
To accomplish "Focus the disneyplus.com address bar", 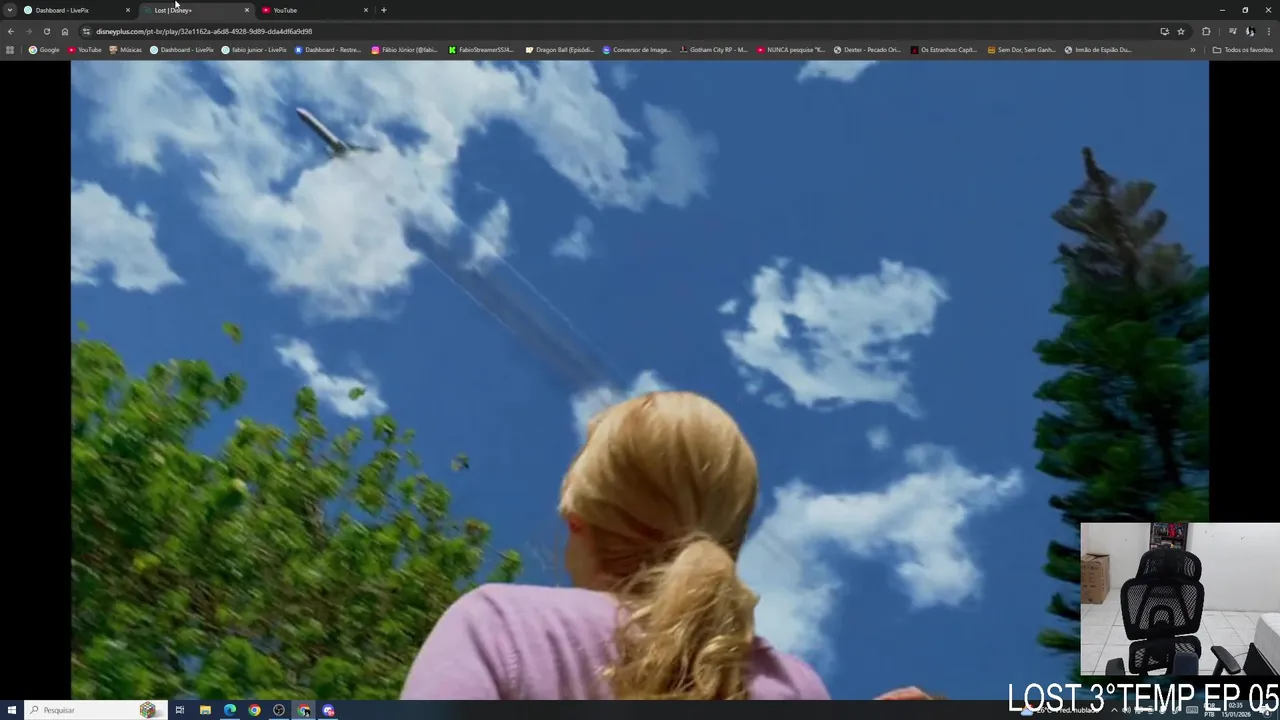I will click(x=620, y=31).
